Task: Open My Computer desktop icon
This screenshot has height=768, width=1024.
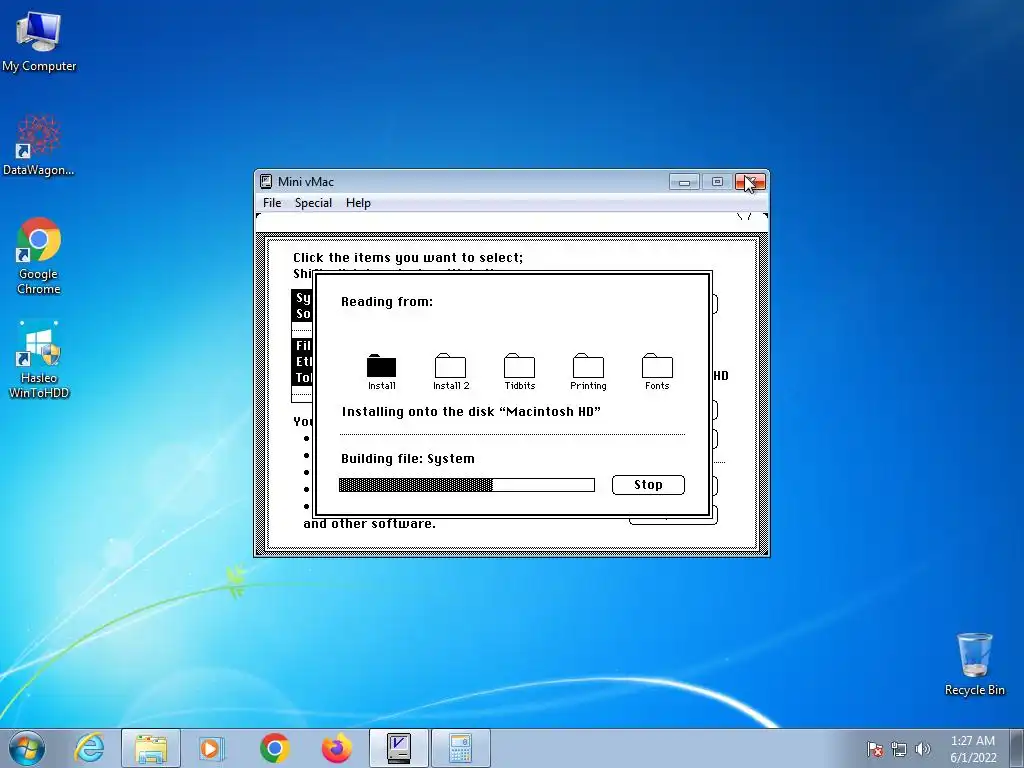Action: [39, 41]
